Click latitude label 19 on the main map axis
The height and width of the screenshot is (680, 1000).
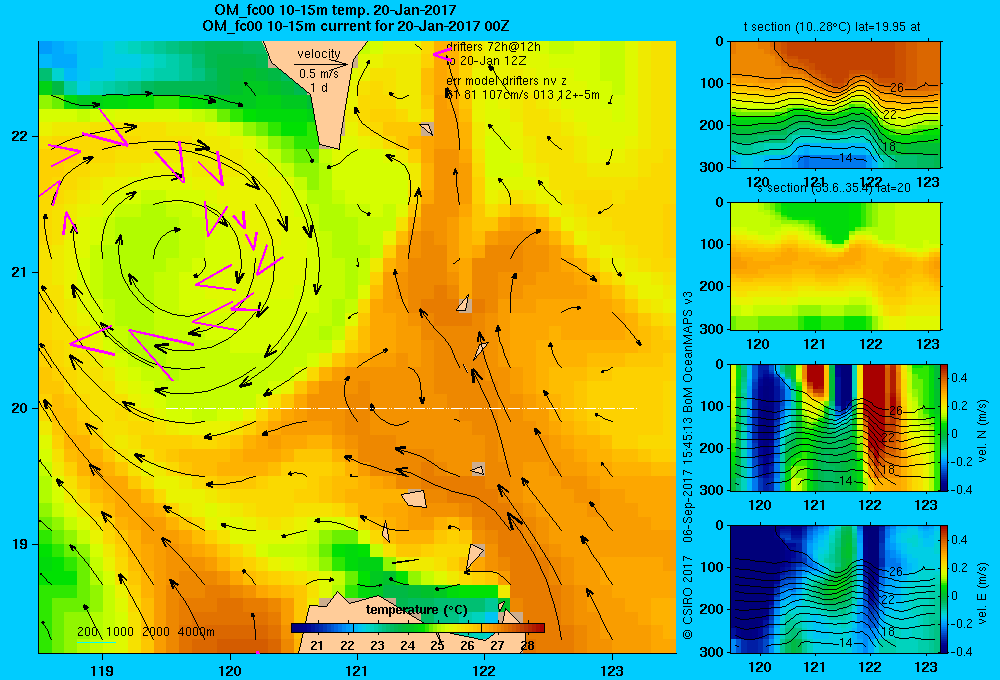point(19,544)
